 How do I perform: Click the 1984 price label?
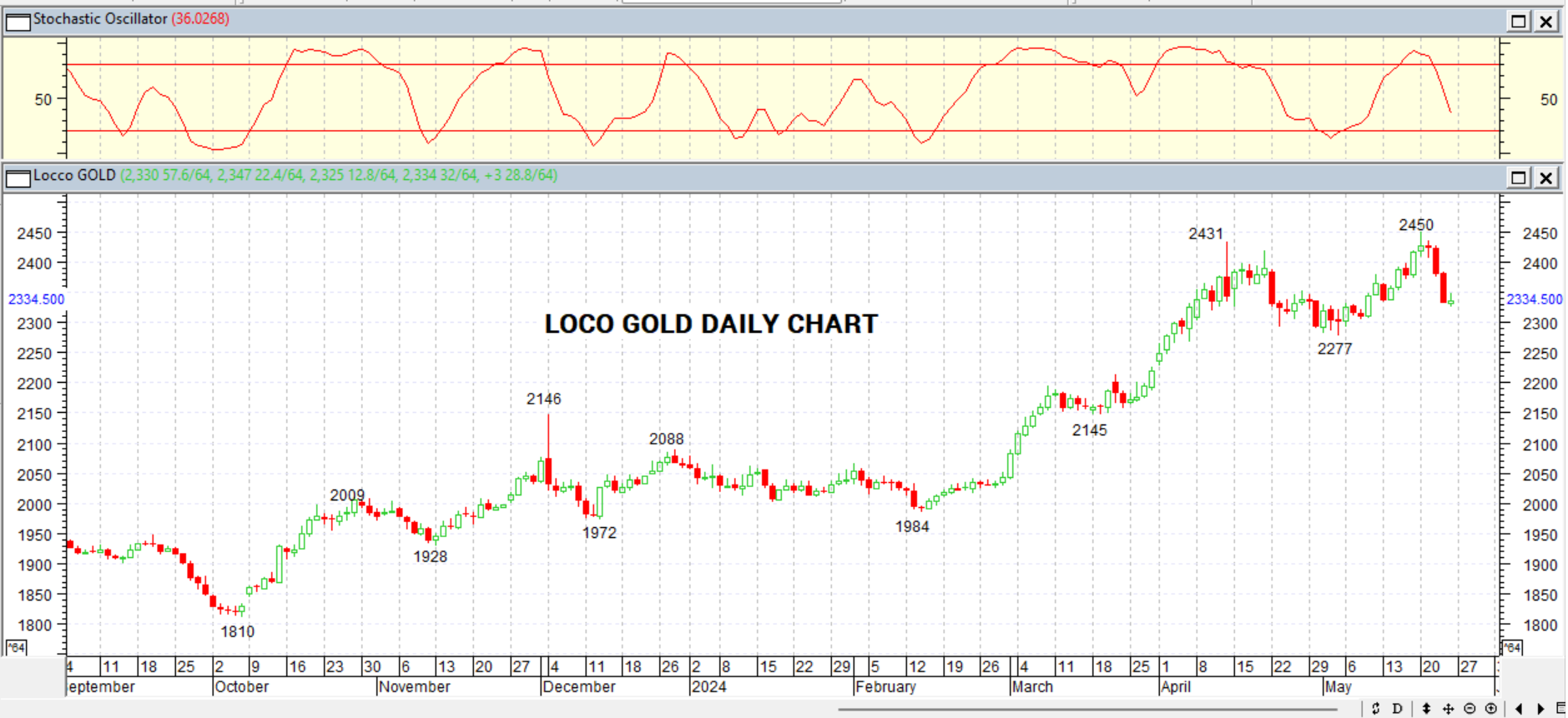tap(912, 526)
